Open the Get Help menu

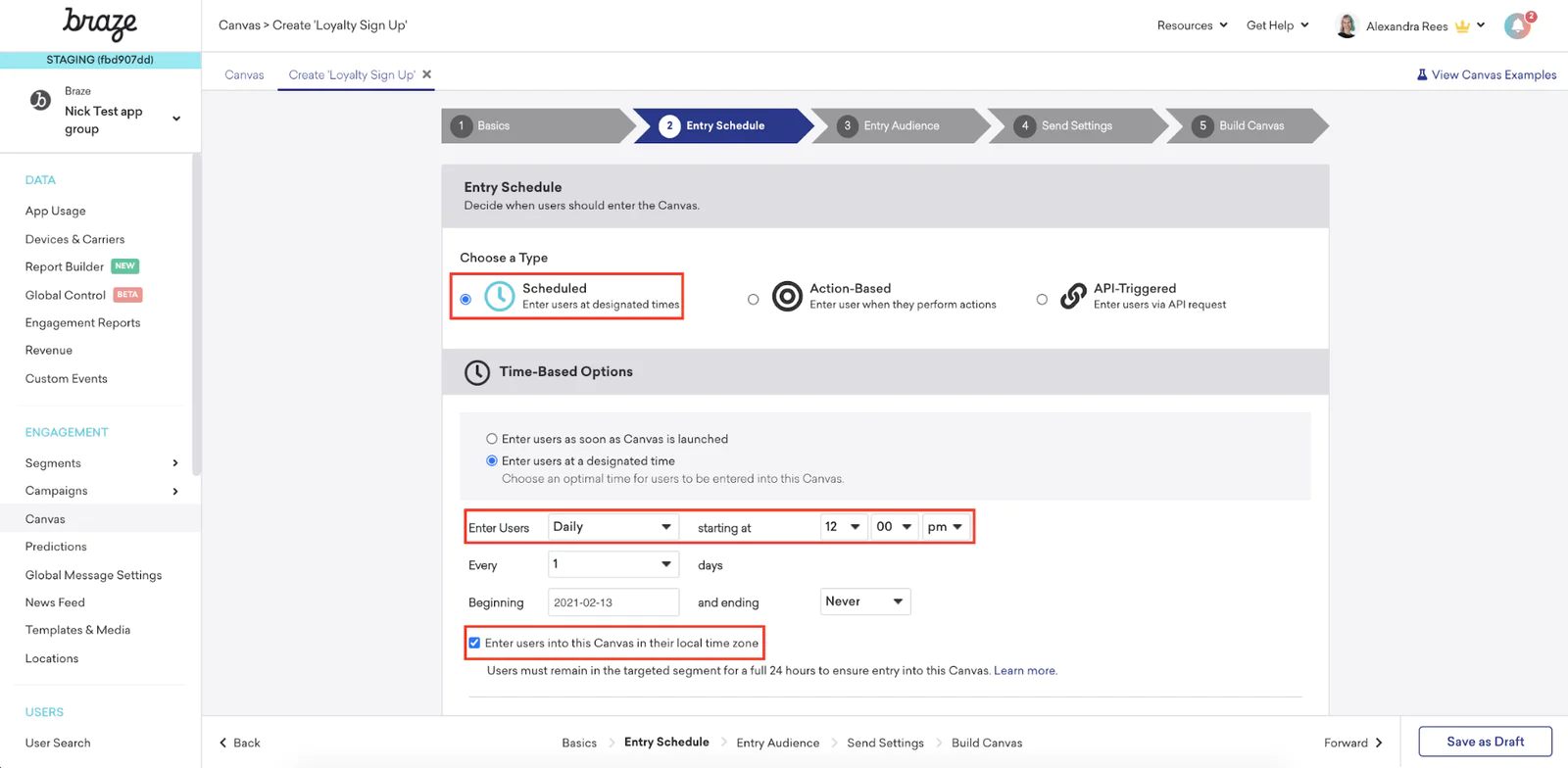(x=1277, y=25)
